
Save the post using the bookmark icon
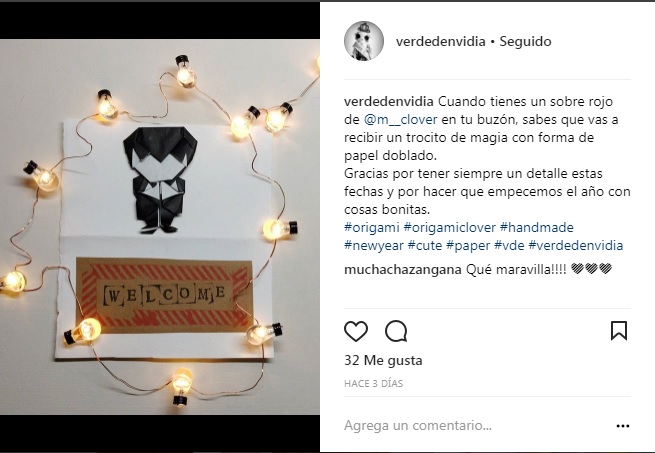click(x=619, y=331)
